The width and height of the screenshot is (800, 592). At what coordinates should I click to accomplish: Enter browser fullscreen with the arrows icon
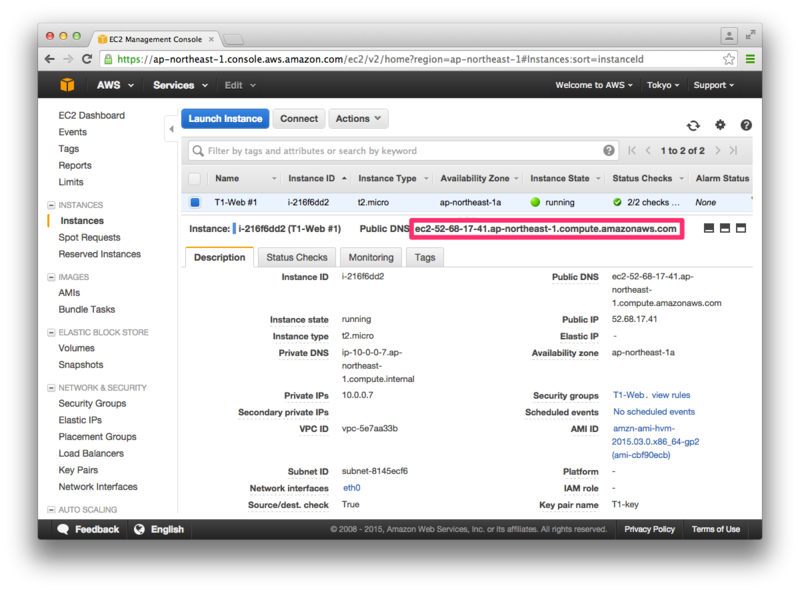pyautogui.click(x=750, y=35)
